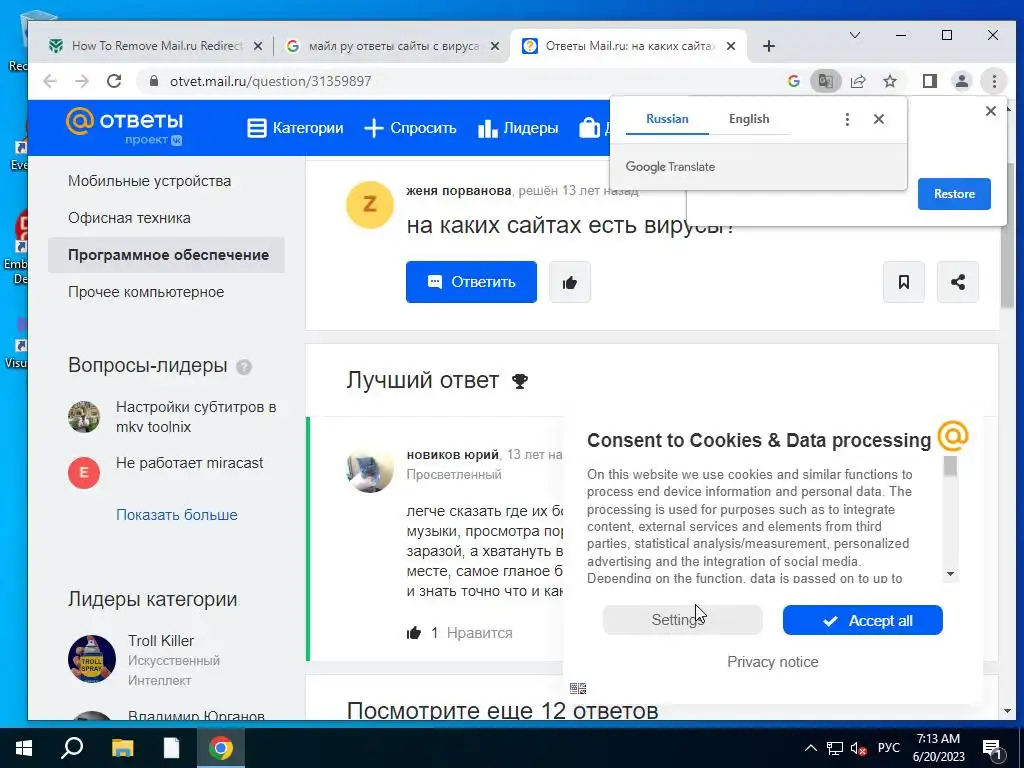1024x768 pixels.
Task: Open Офисная техника category
Action: click(x=129, y=218)
